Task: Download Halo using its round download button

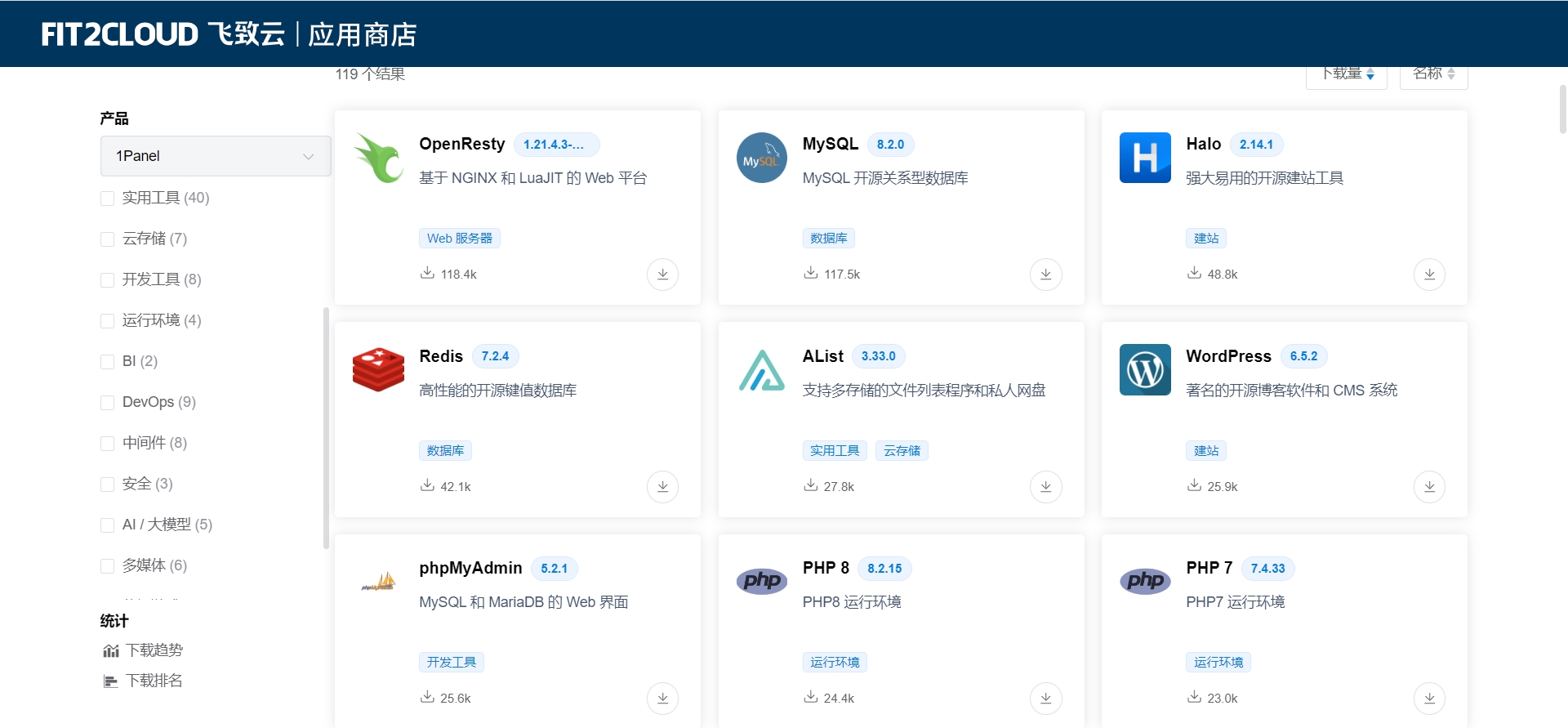Action: (1429, 275)
